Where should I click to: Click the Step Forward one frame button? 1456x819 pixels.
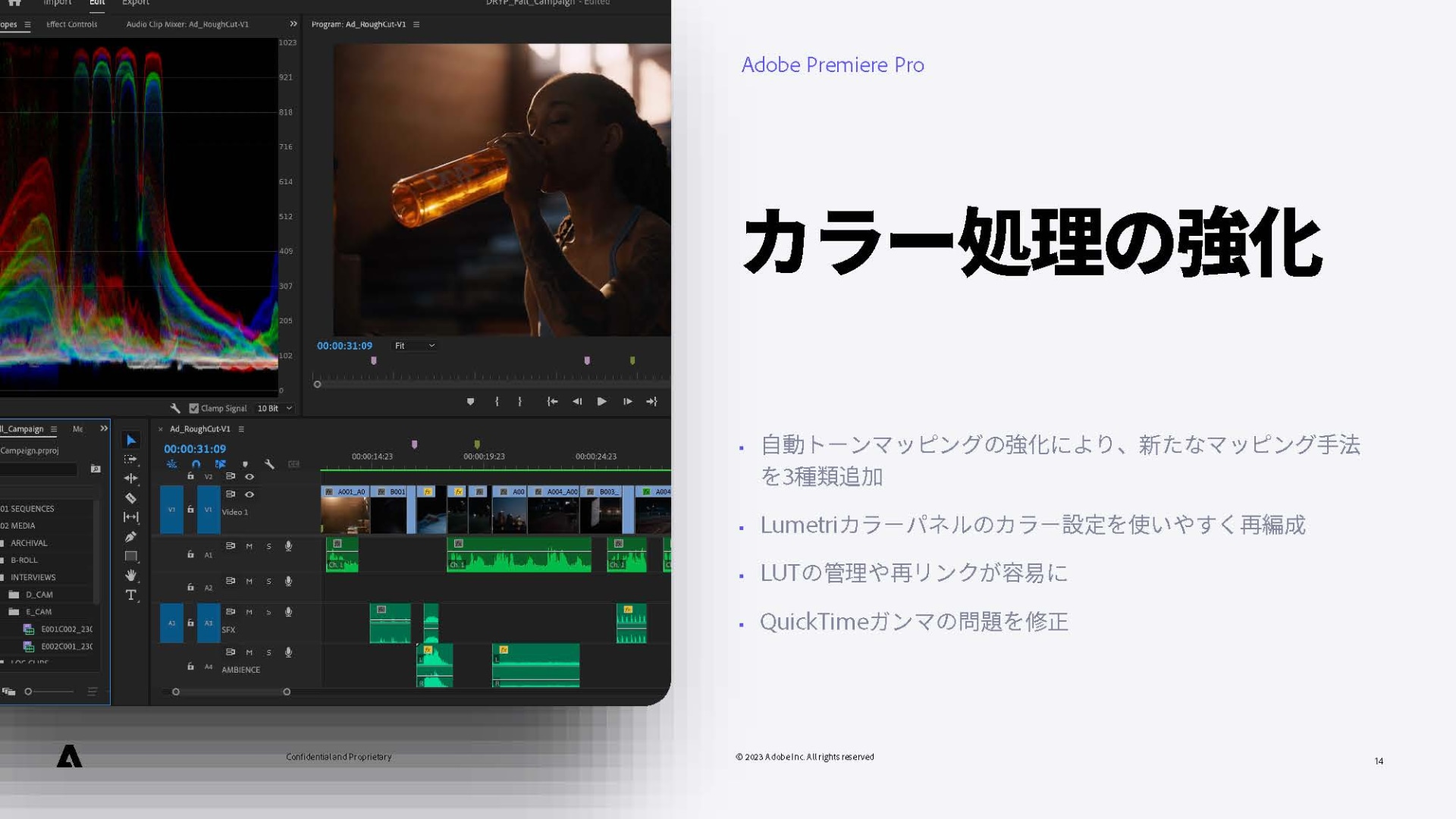(x=627, y=402)
